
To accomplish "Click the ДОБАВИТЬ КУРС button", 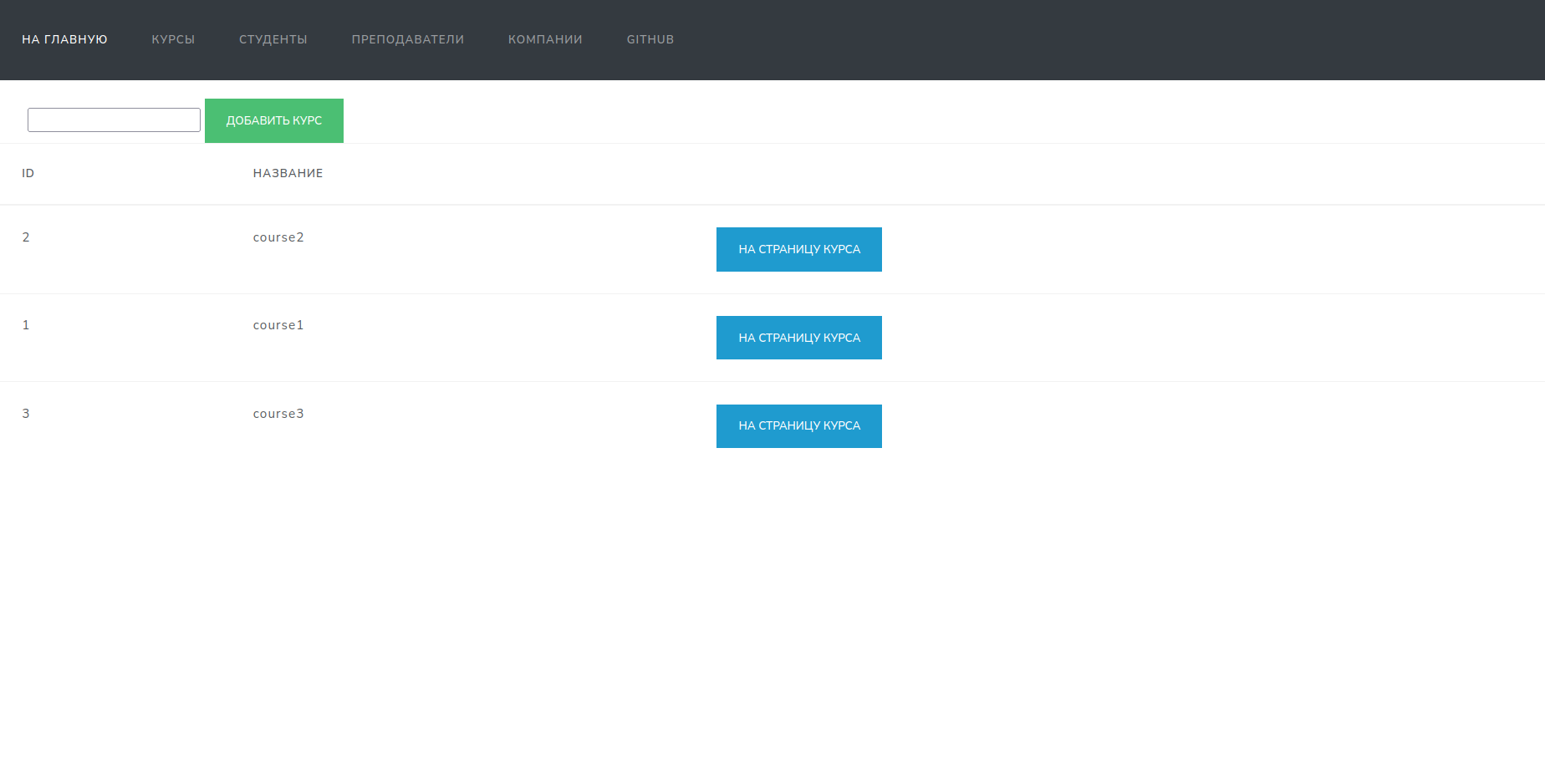I will [x=274, y=120].
